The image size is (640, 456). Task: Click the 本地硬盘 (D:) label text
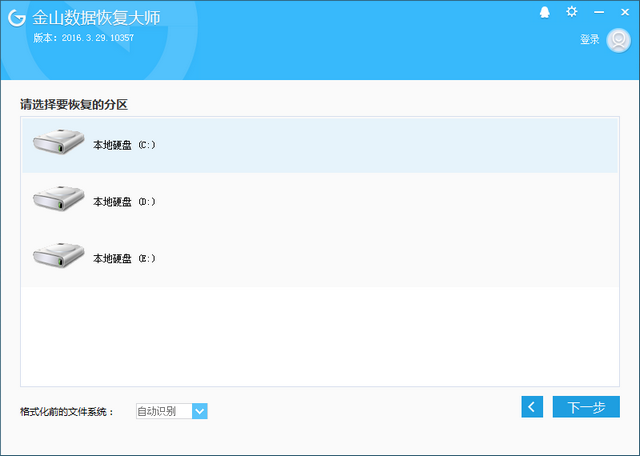click(124, 202)
